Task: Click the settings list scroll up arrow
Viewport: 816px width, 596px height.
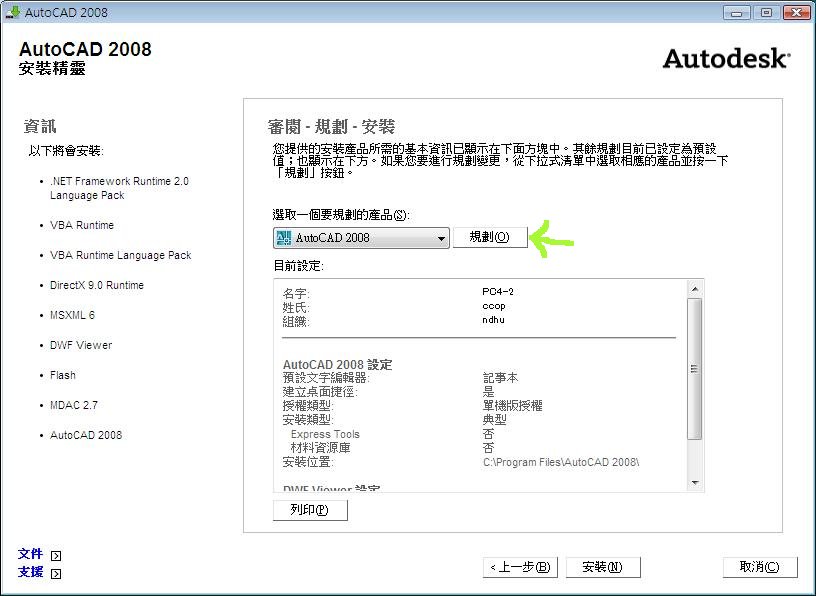Action: 695,288
